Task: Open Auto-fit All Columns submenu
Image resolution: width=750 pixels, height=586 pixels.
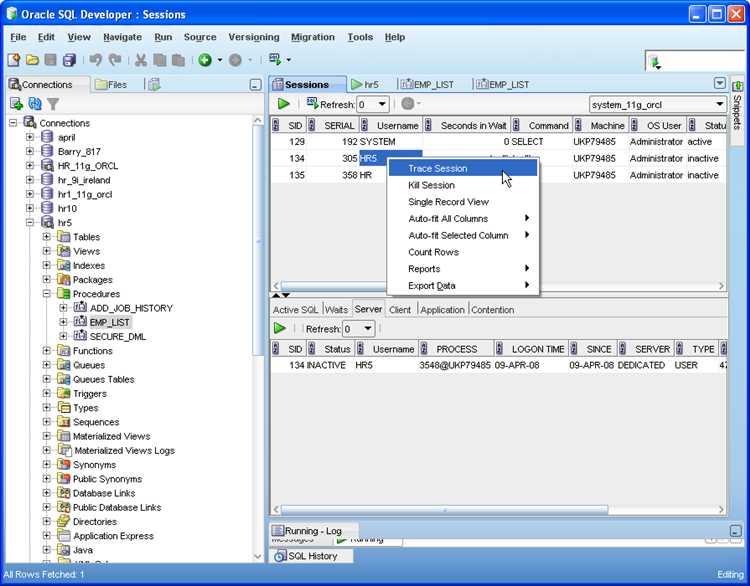Action: 463,219
